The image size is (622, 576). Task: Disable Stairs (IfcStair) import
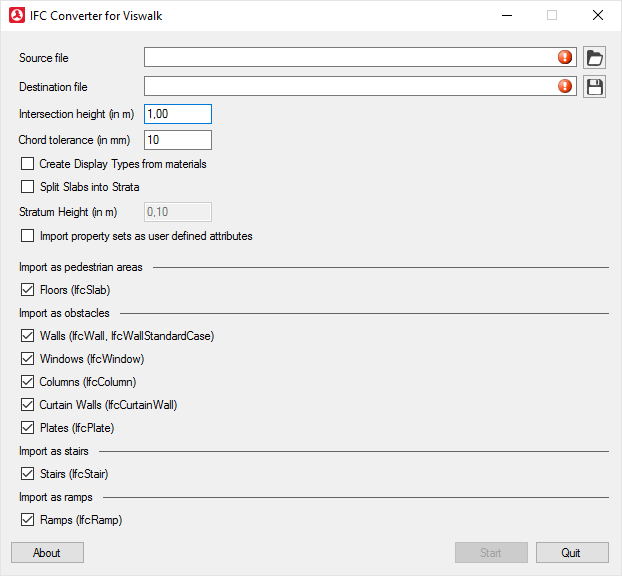point(28,474)
